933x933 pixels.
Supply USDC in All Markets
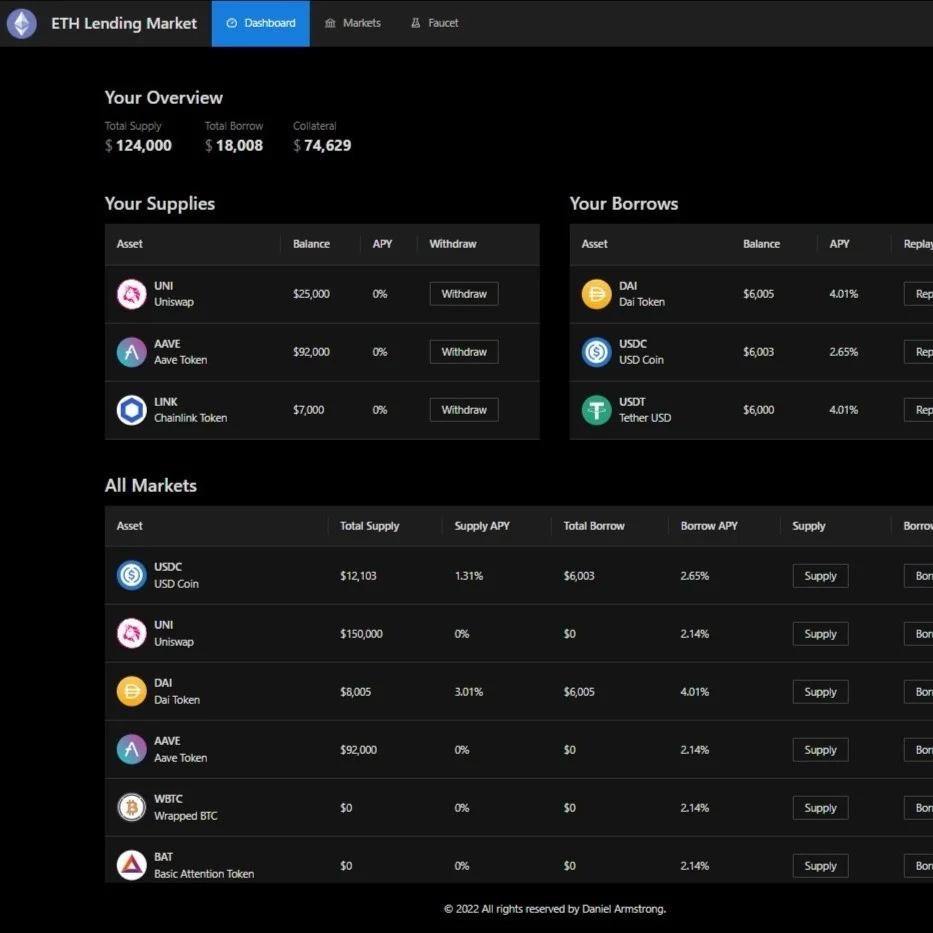coord(820,576)
